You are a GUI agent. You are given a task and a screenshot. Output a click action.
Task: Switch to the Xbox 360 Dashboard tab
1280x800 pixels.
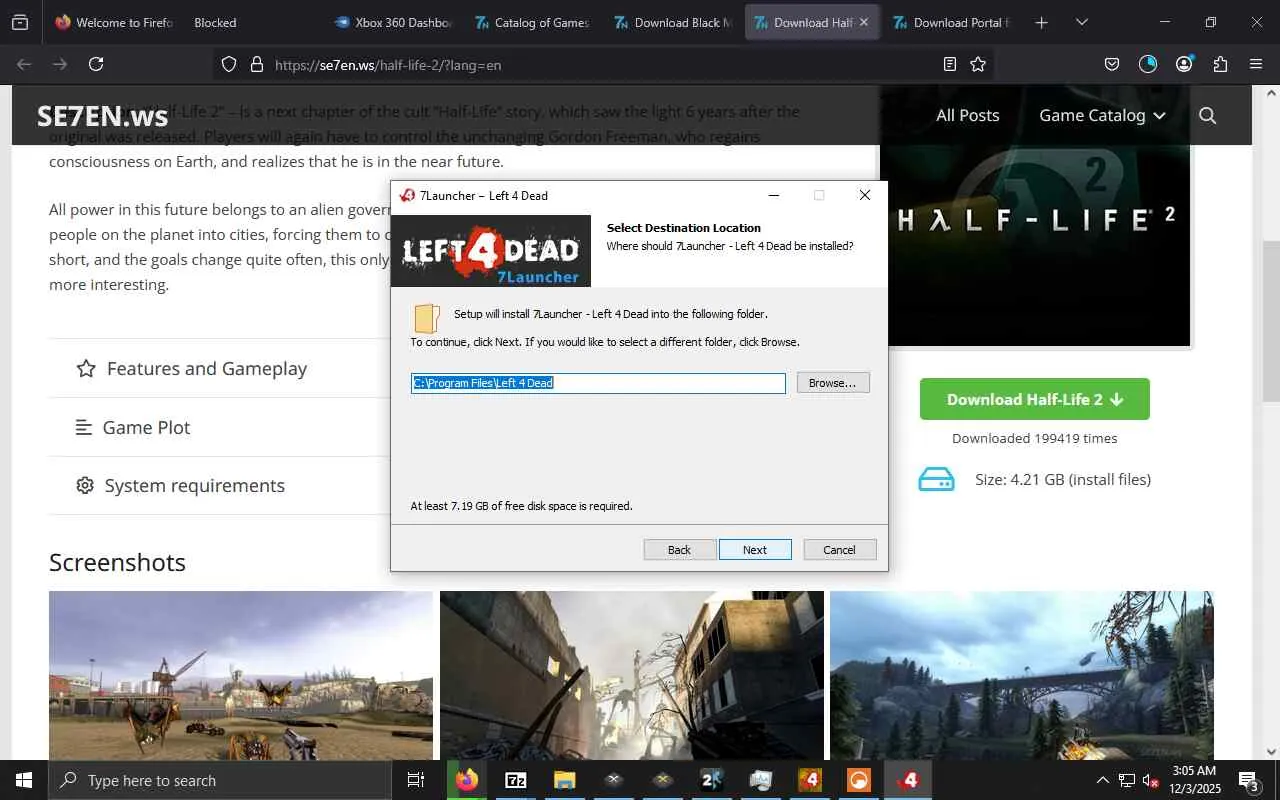(393, 22)
